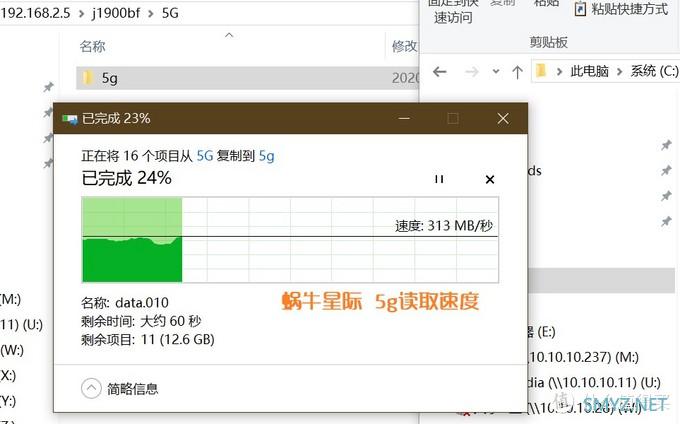Click the copy progress speed graph

290,240
